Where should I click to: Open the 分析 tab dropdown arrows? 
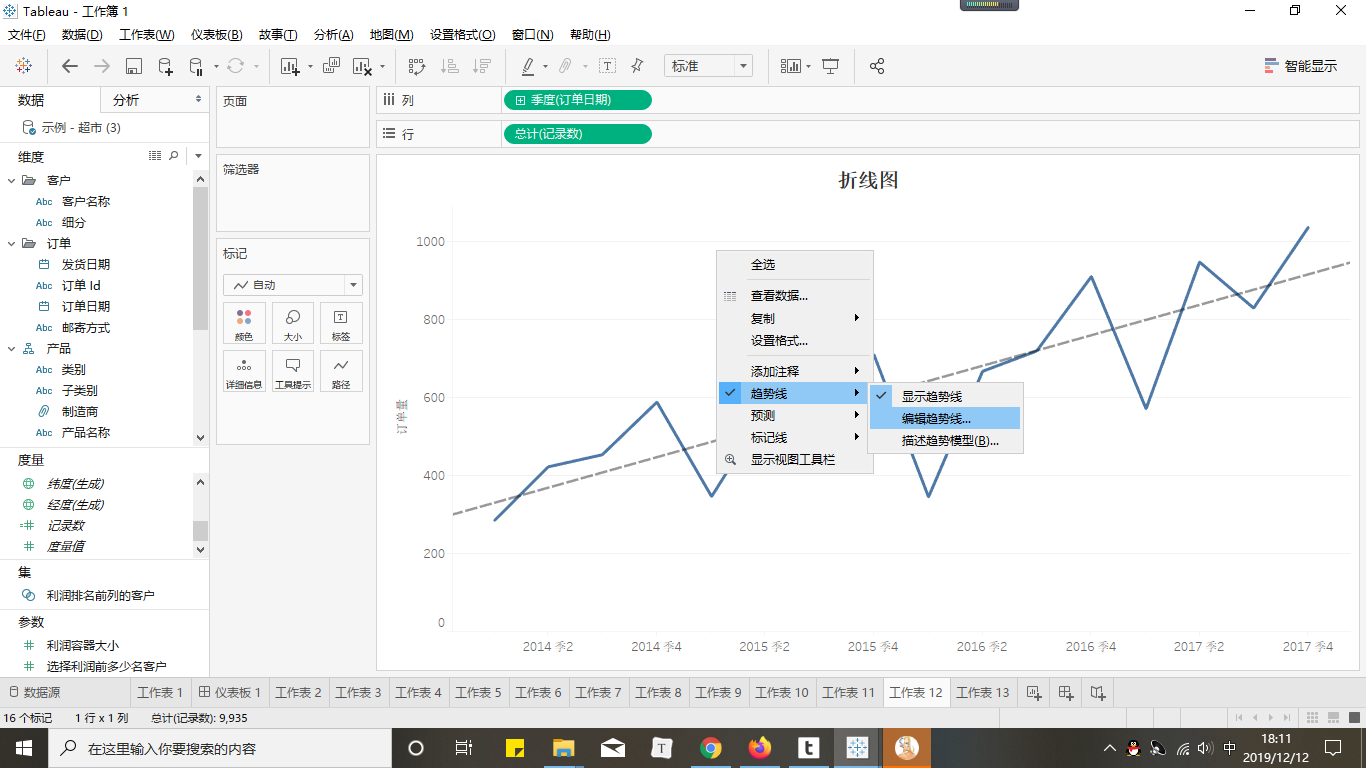[x=198, y=100]
